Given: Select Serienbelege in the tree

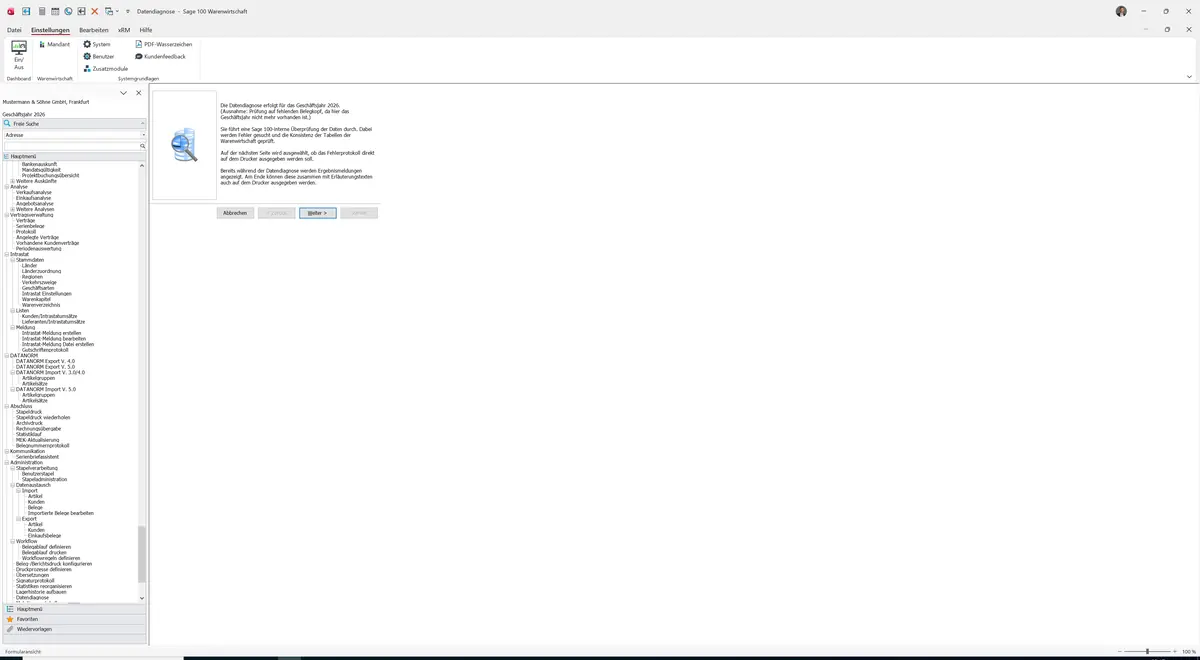Looking at the screenshot, I should (30, 226).
